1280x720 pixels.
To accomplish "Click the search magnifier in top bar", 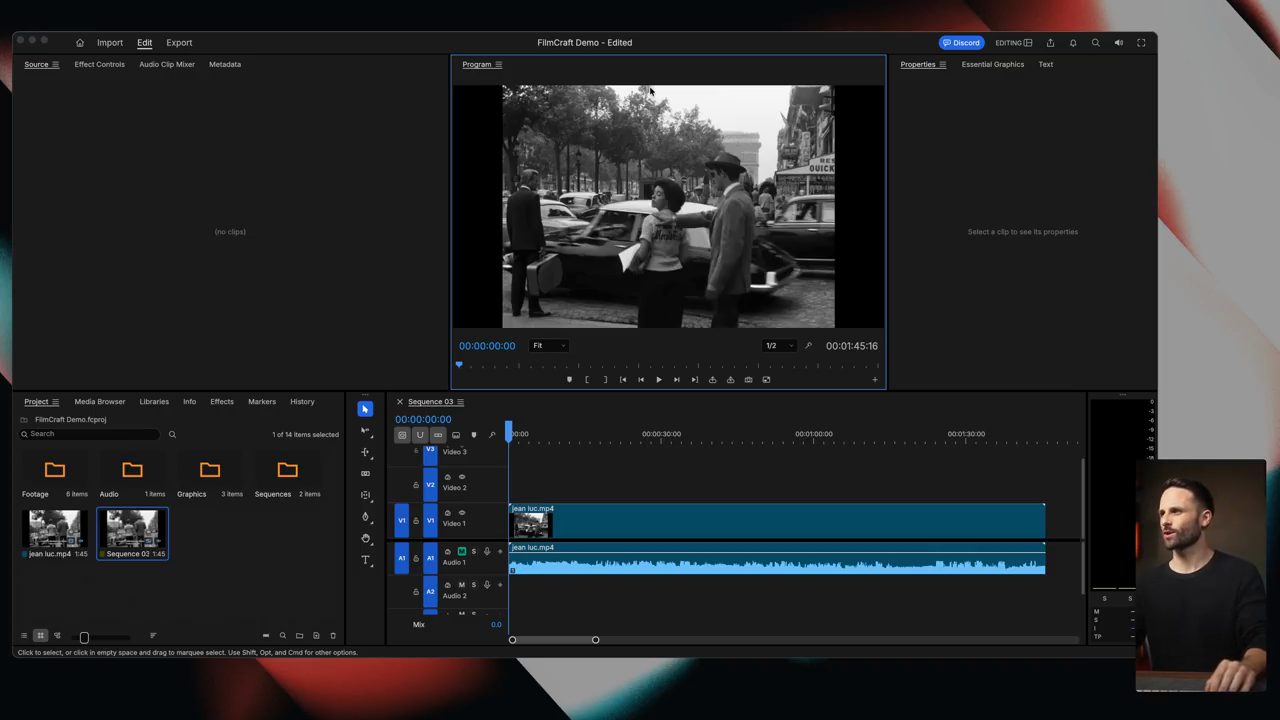I will tap(1095, 43).
